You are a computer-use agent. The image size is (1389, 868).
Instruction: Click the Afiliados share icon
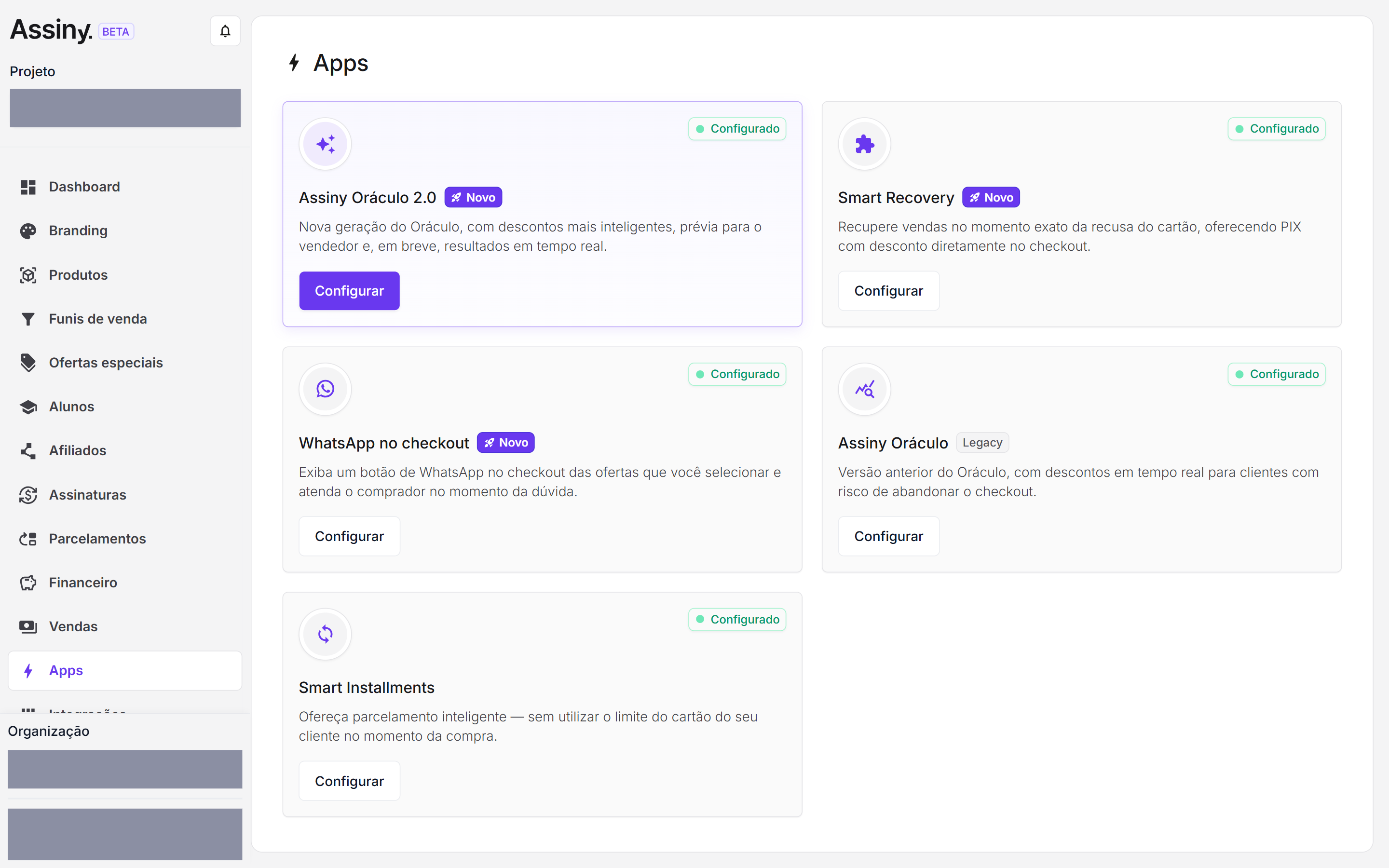click(28, 451)
